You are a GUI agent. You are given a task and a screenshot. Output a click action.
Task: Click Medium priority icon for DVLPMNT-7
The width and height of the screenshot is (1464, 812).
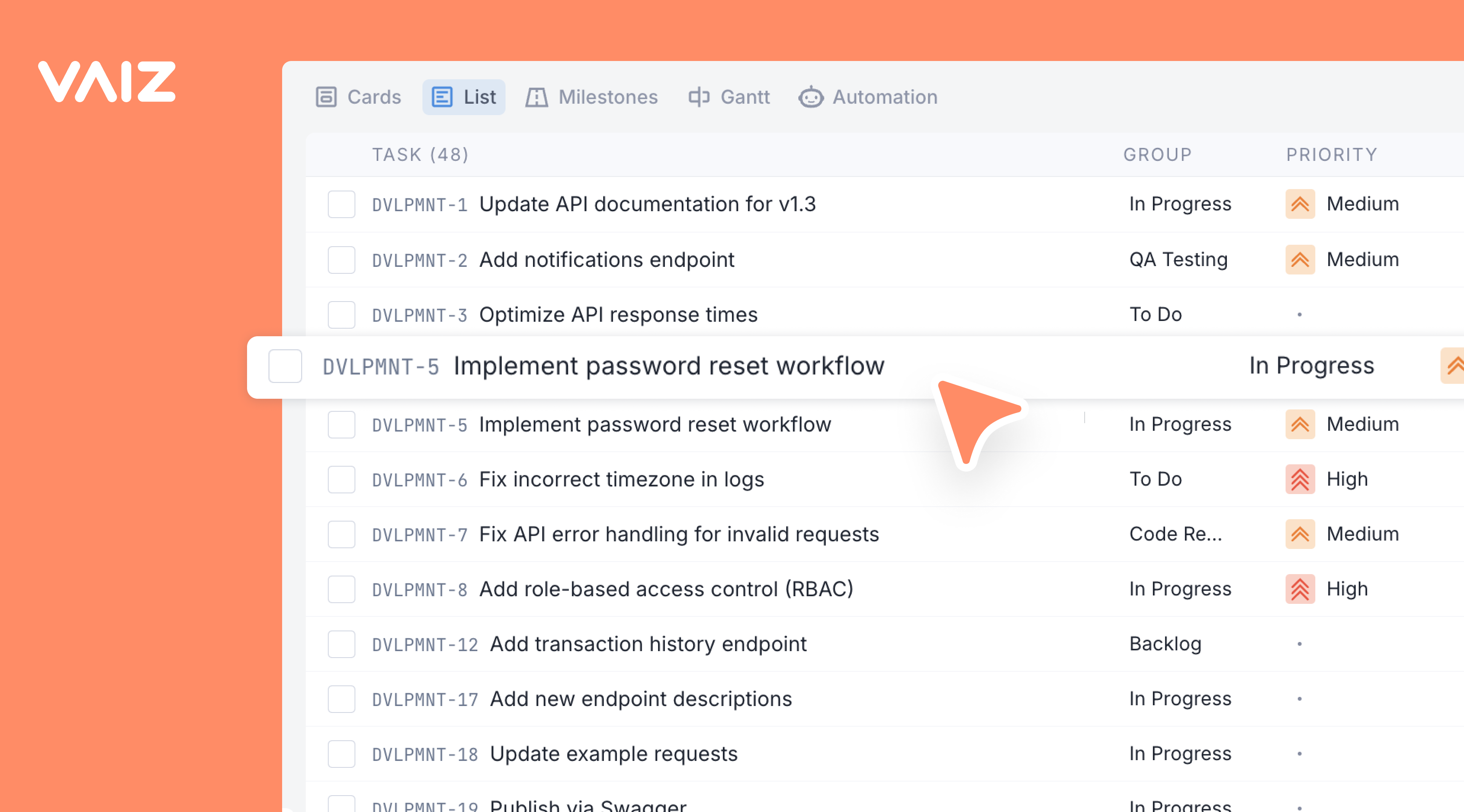click(1300, 534)
